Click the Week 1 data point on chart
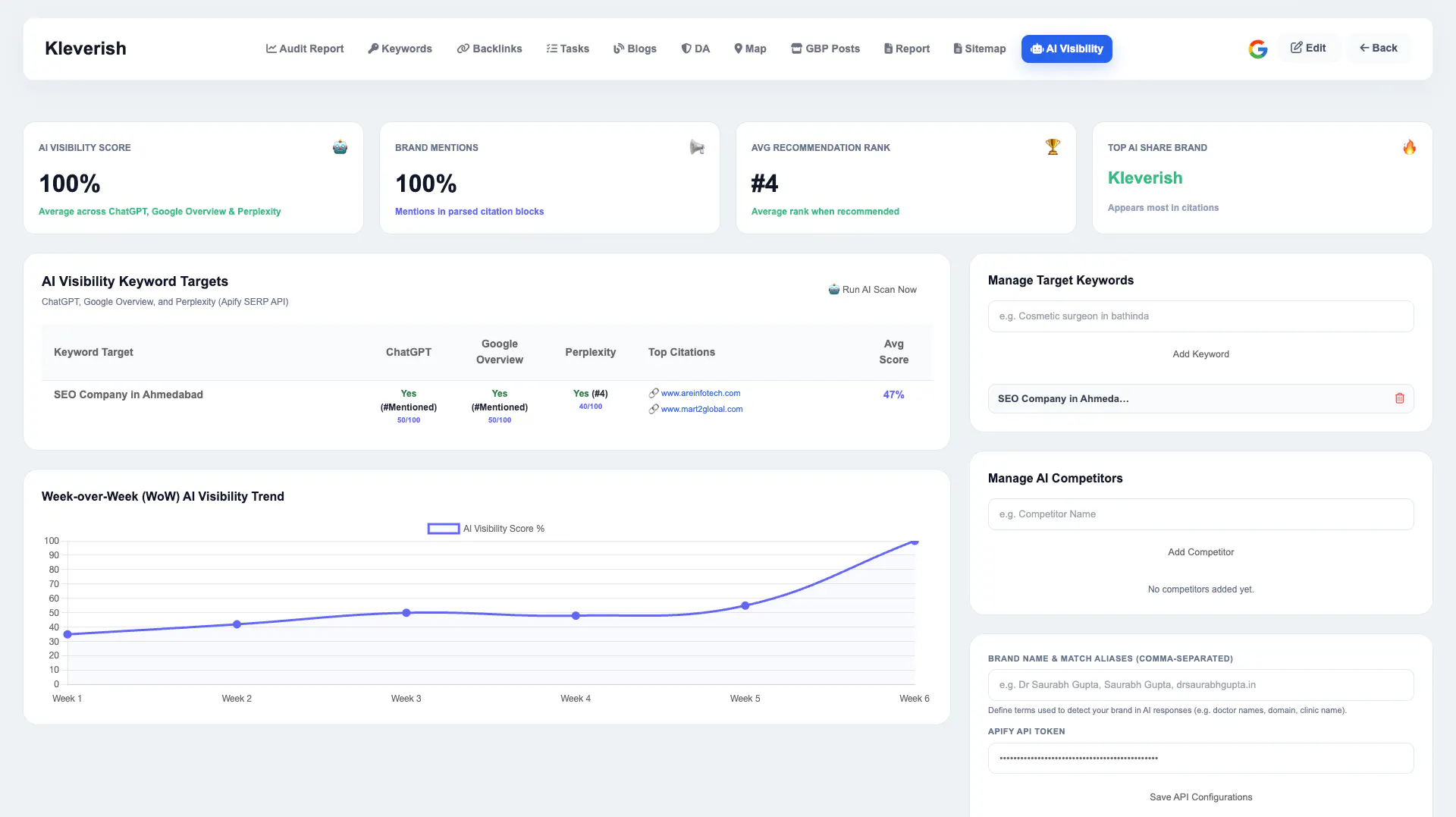The width and height of the screenshot is (1456, 817). click(x=67, y=634)
